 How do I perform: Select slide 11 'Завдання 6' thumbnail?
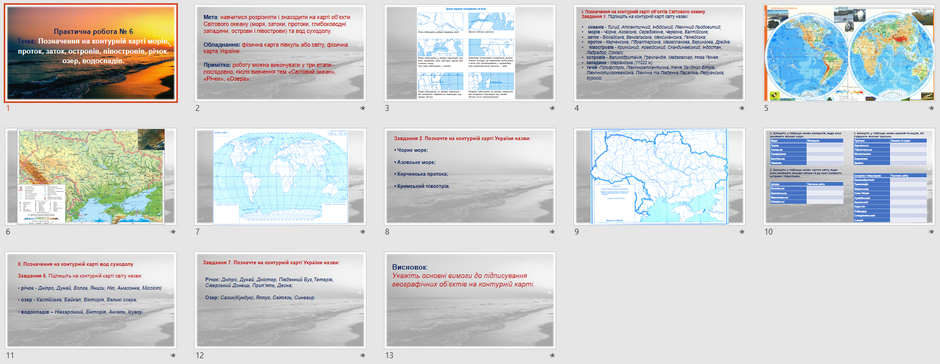[x=91, y=300]
